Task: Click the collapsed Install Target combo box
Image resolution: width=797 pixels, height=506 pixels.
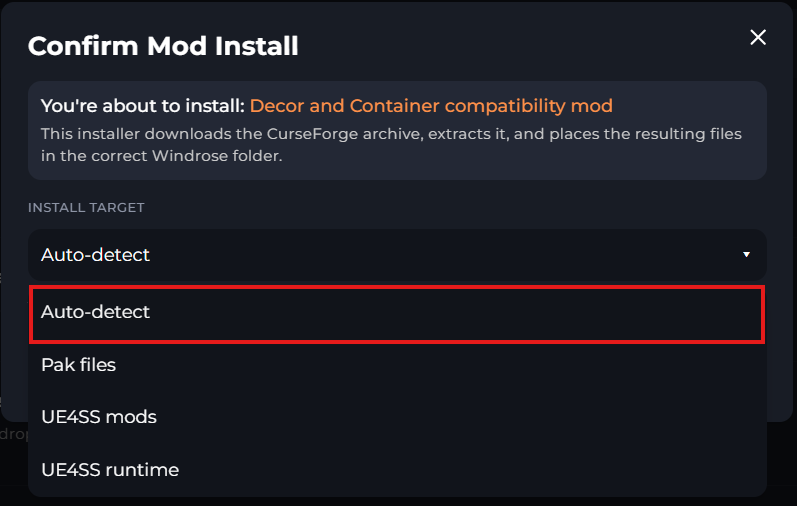Action: [x=397, y=255]
